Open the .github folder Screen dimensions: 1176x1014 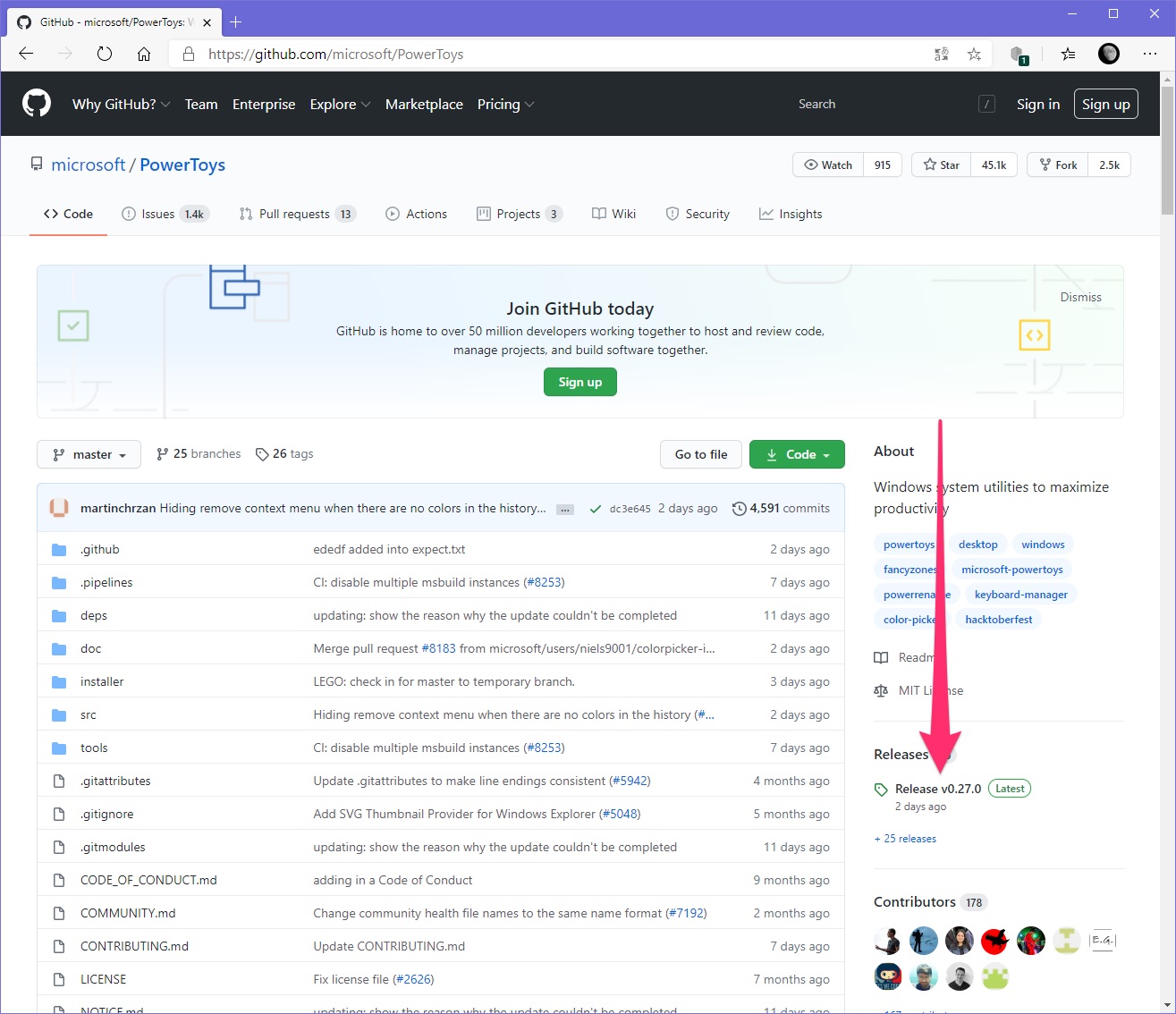99,549
